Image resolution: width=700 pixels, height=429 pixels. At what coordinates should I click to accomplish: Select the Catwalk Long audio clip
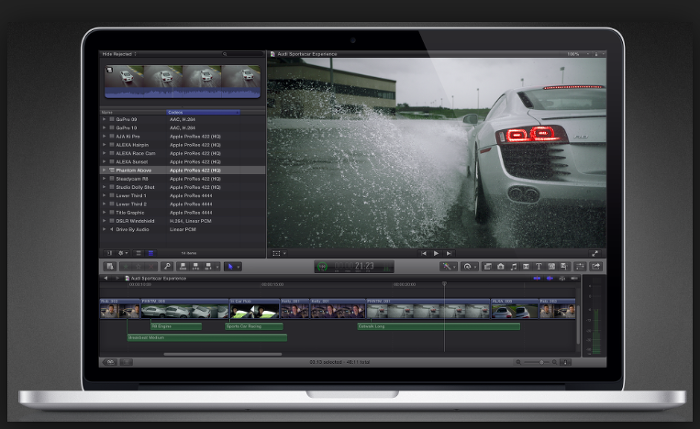[x=439, y=326]
